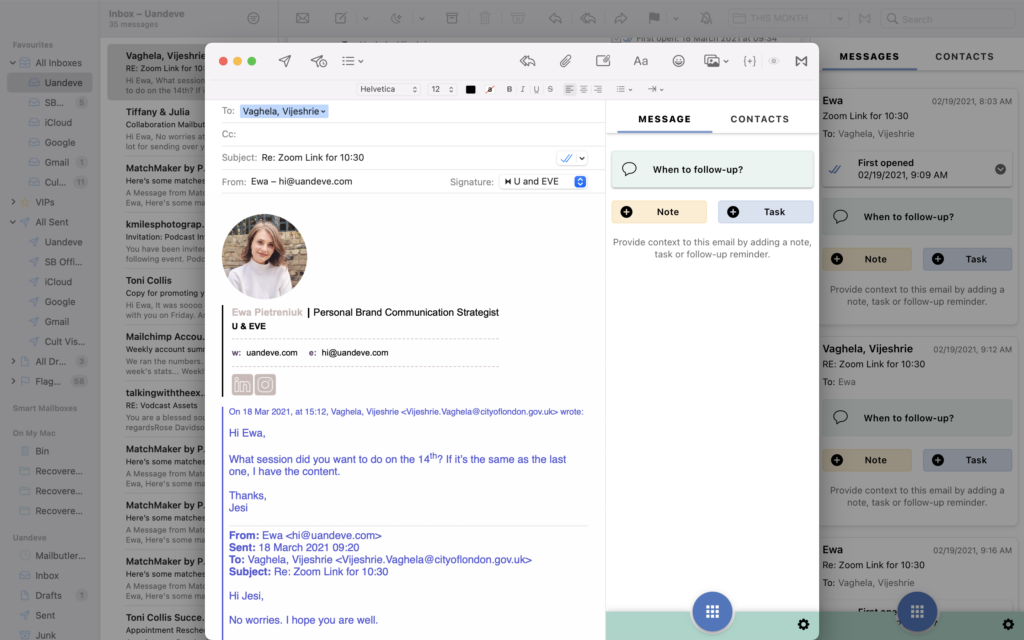Image resolution: width=1024 pixels, height=640 pixels.
Task: Edit the Subject field Re: Zoom Link
Action: click(x=405, y=157)
